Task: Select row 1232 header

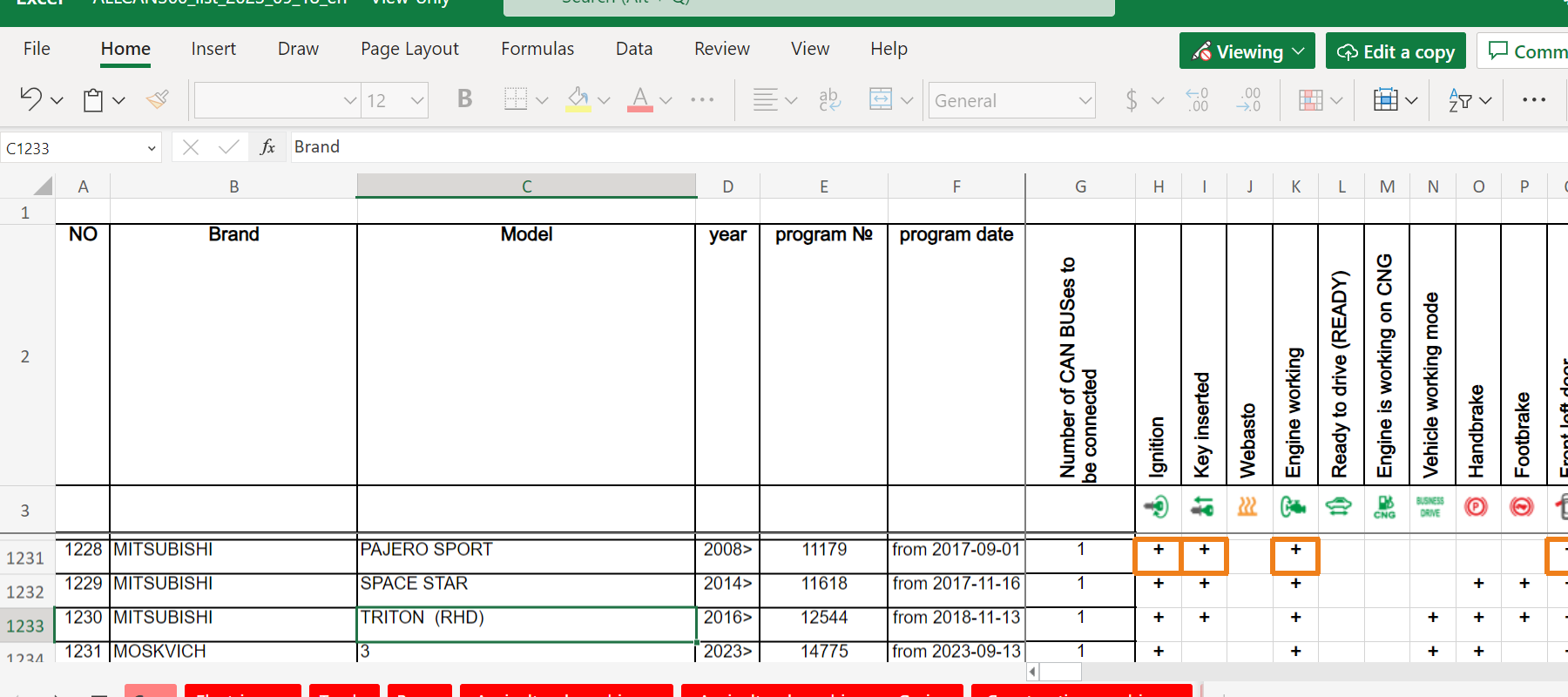Action: click(x=25, y=592)
